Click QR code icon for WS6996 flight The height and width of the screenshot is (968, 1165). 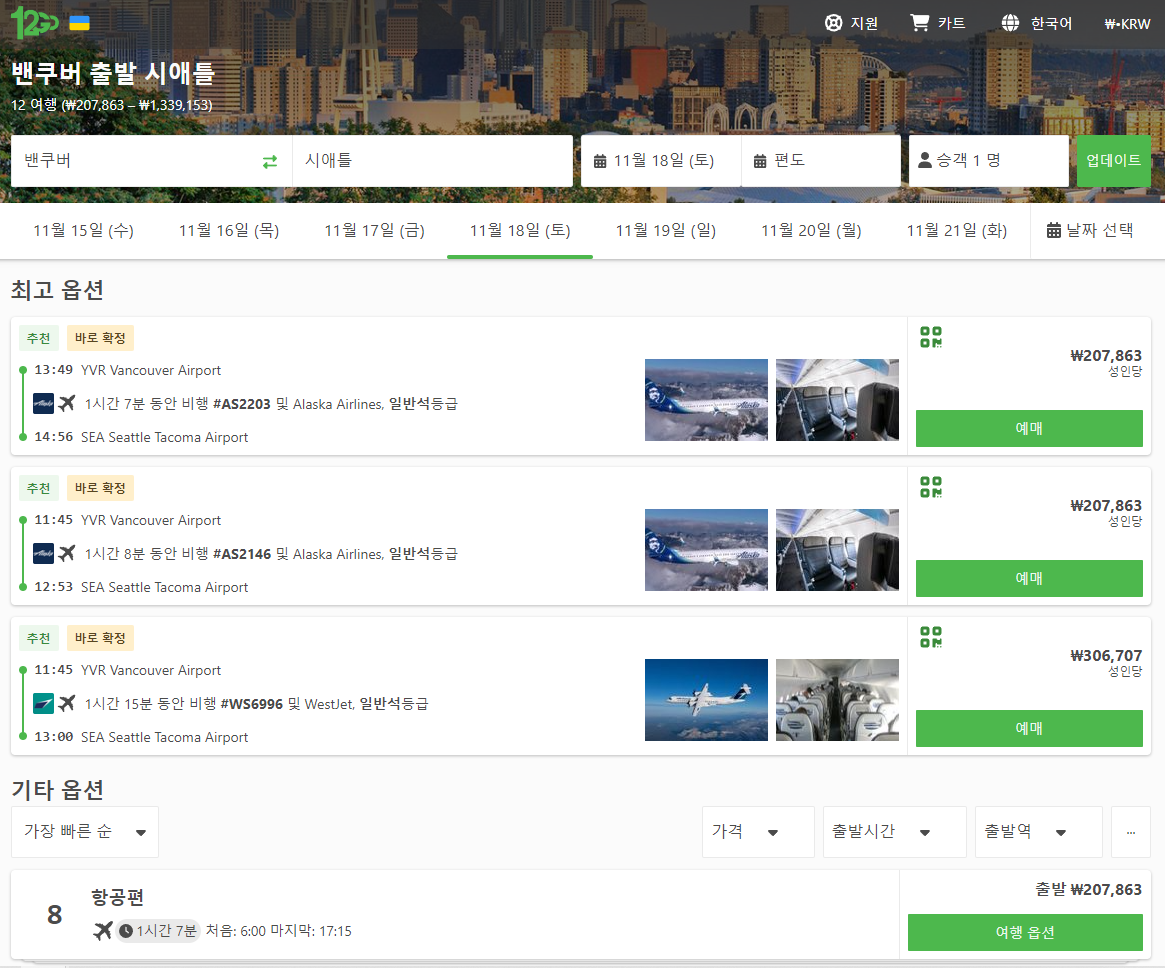tap(931, 637)
